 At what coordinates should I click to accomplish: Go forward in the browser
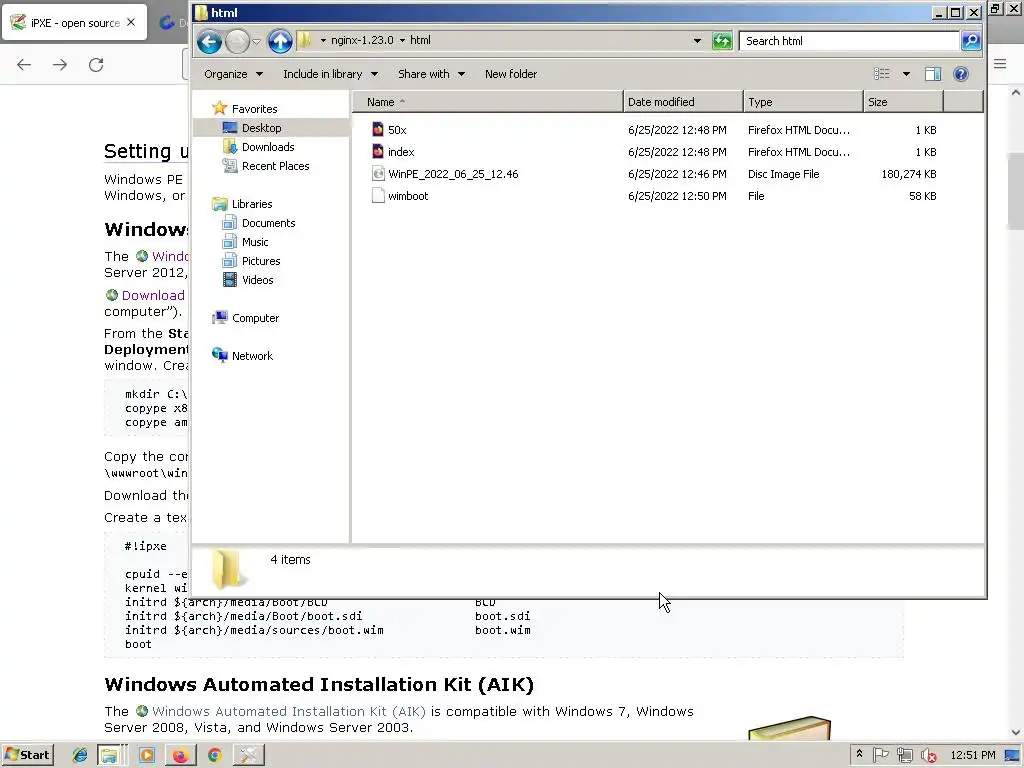click(60, 65)
